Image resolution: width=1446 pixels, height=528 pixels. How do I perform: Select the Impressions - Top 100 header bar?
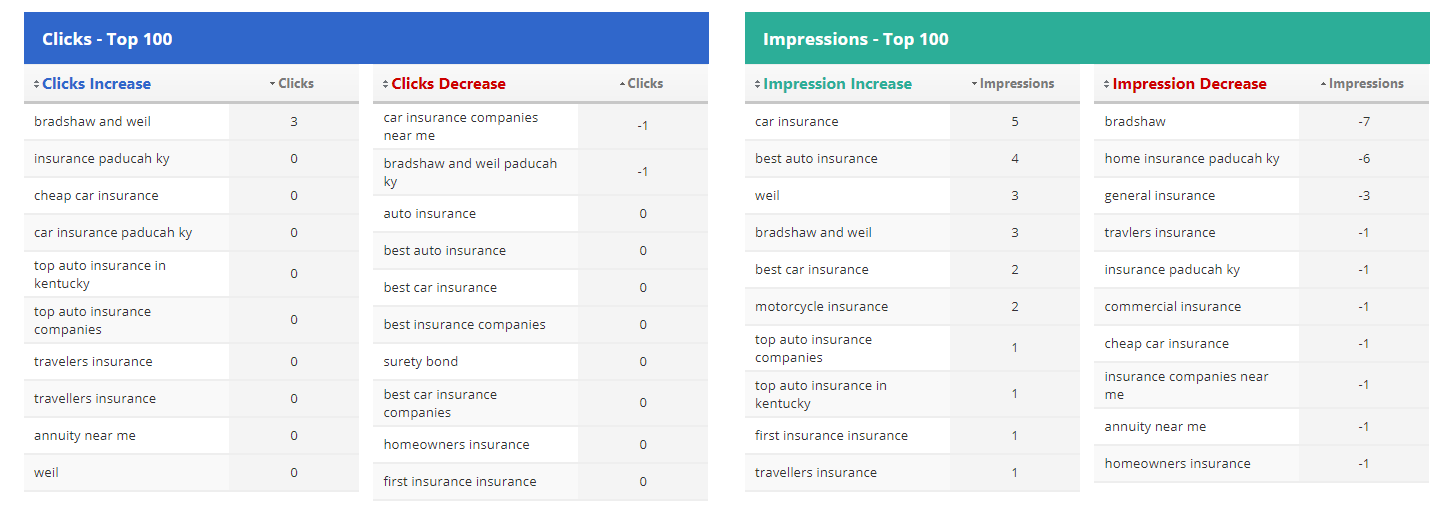pyautogui.click(x=1087, y=39)
